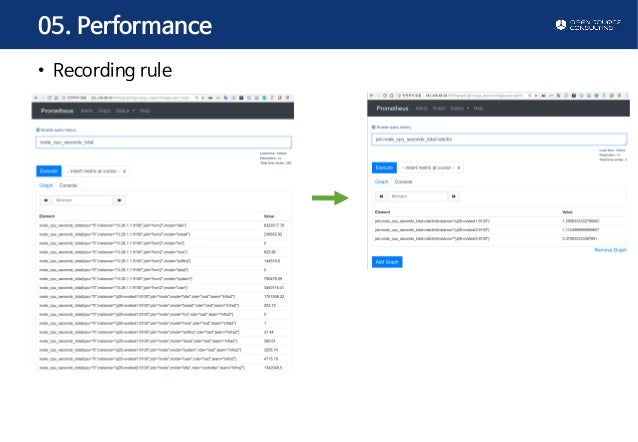
Task: Click forward time icon in right window
Action: tap(453, 196)
